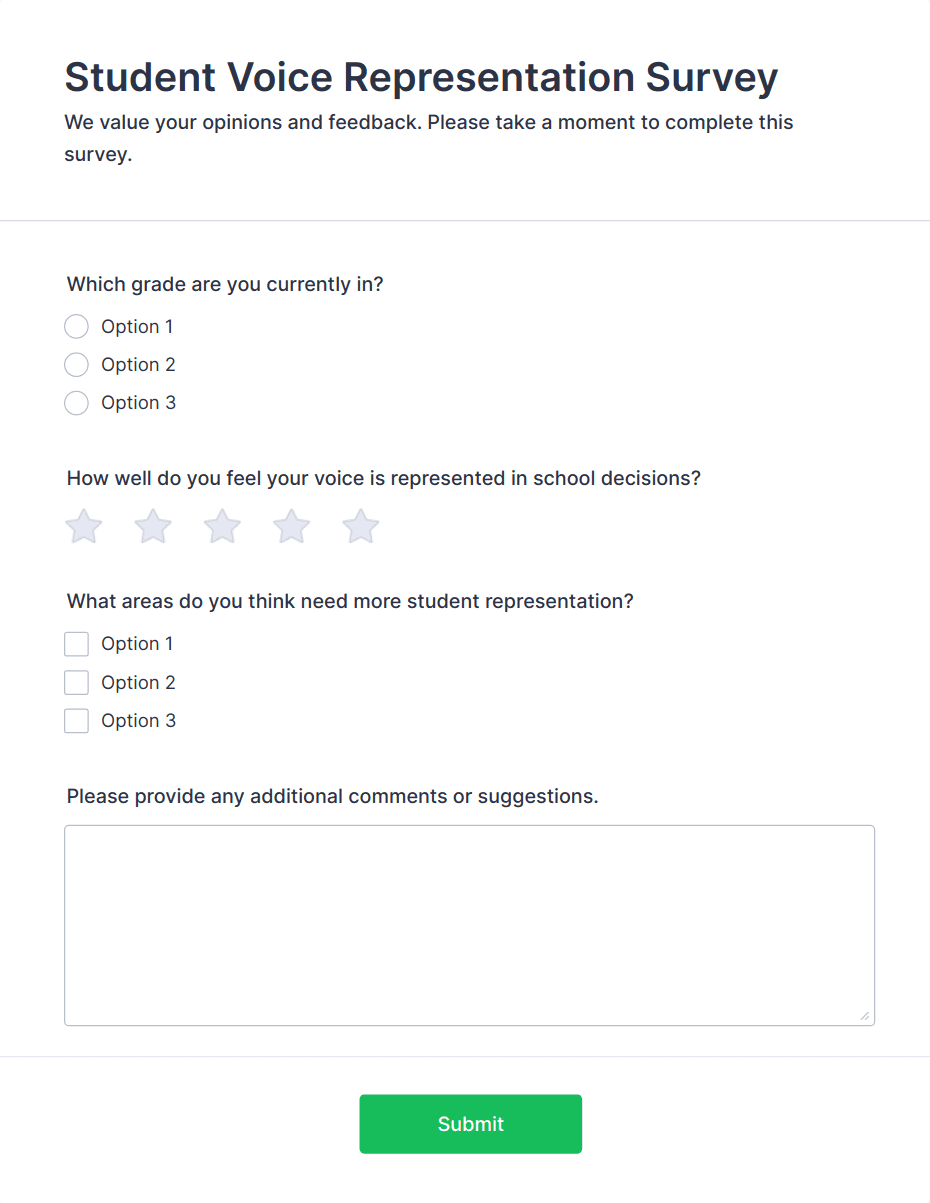Select Option 1 for current grade
The width and height of the screenshot is (930, 1203).
pyautogui.click(x=76, y=326)
